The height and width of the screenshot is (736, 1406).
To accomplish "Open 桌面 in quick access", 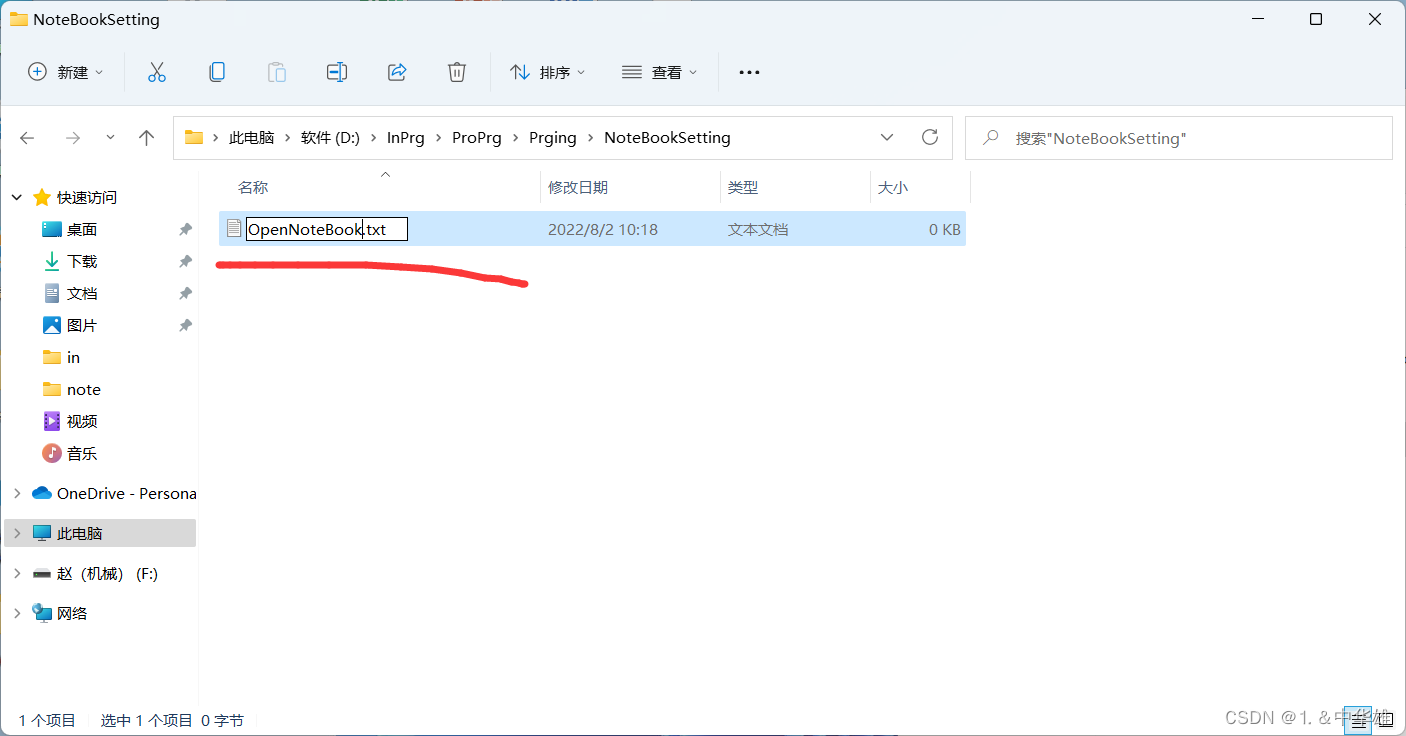I will pyautogui.click(x=82, y=229).
